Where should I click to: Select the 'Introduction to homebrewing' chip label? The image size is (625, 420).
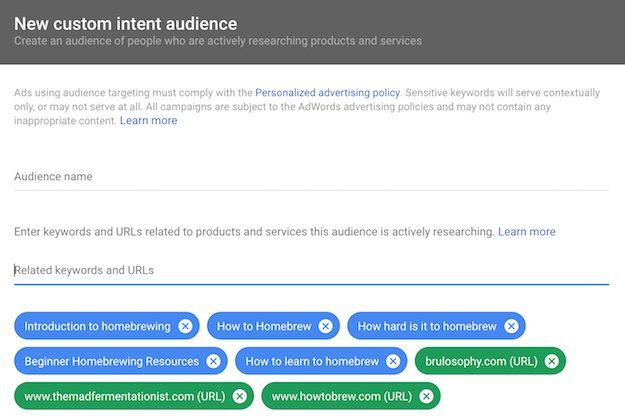(96, 326)
